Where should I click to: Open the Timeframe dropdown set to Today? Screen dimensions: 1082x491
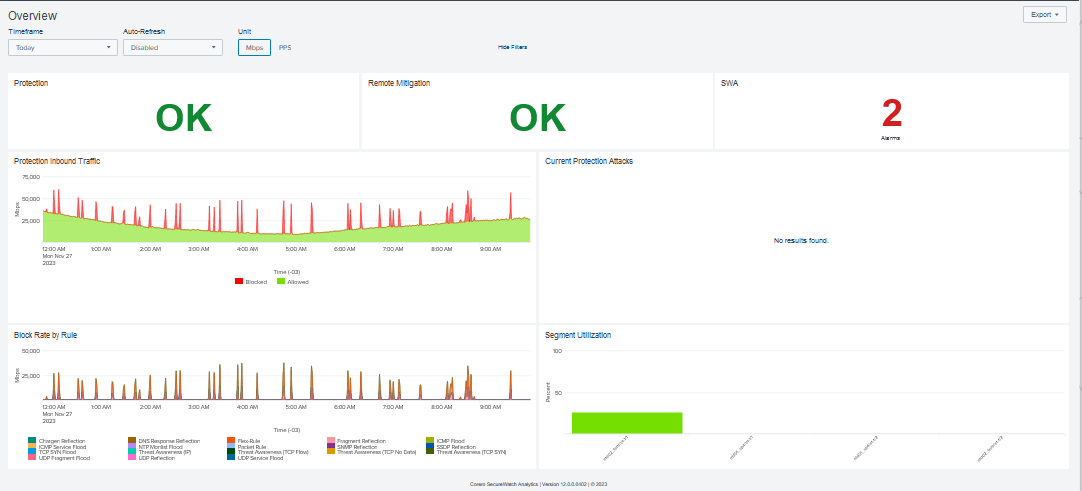[x=62, y=47]
